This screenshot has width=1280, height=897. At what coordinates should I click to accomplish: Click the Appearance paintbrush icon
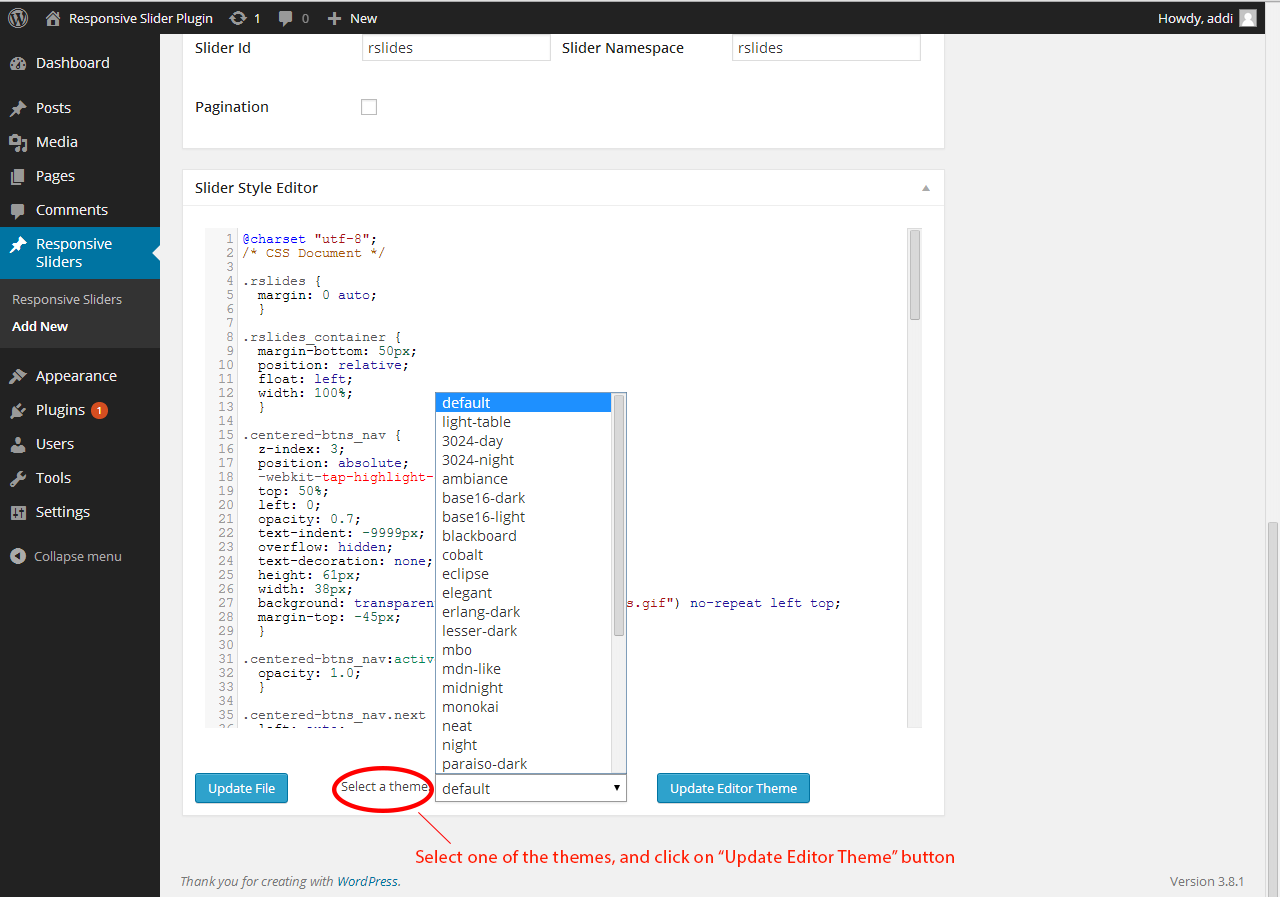click(18, 376)
